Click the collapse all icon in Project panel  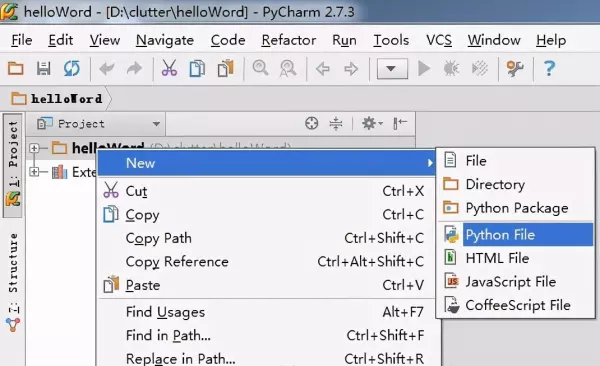pos(336,124)
